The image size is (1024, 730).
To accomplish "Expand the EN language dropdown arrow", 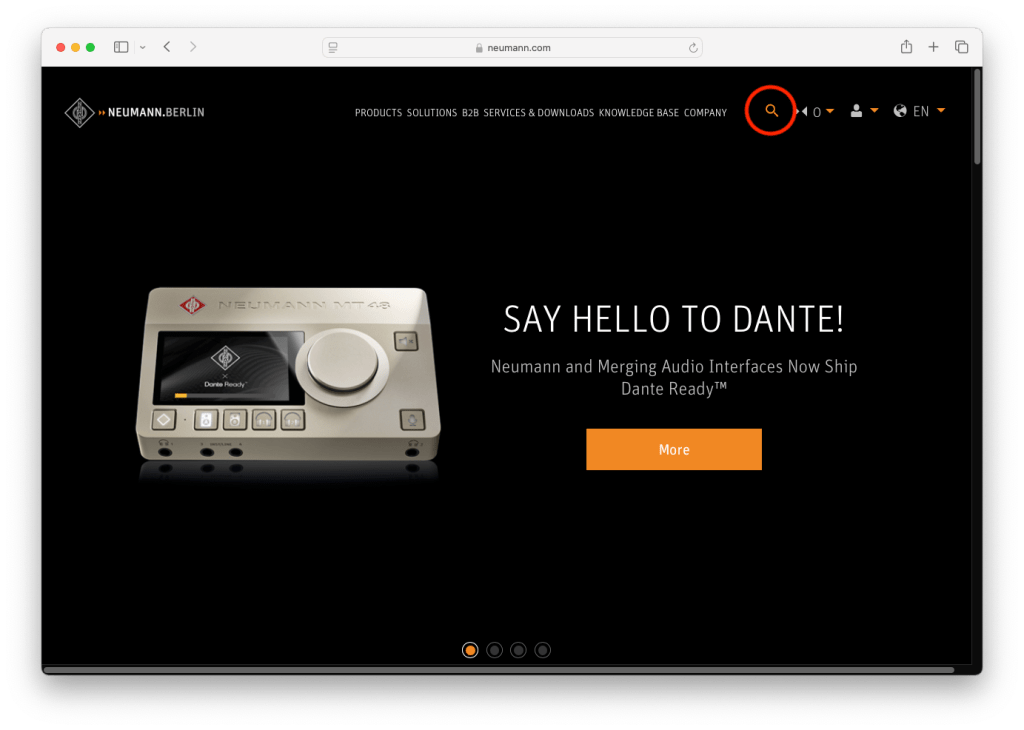I will tap(941, 111).
